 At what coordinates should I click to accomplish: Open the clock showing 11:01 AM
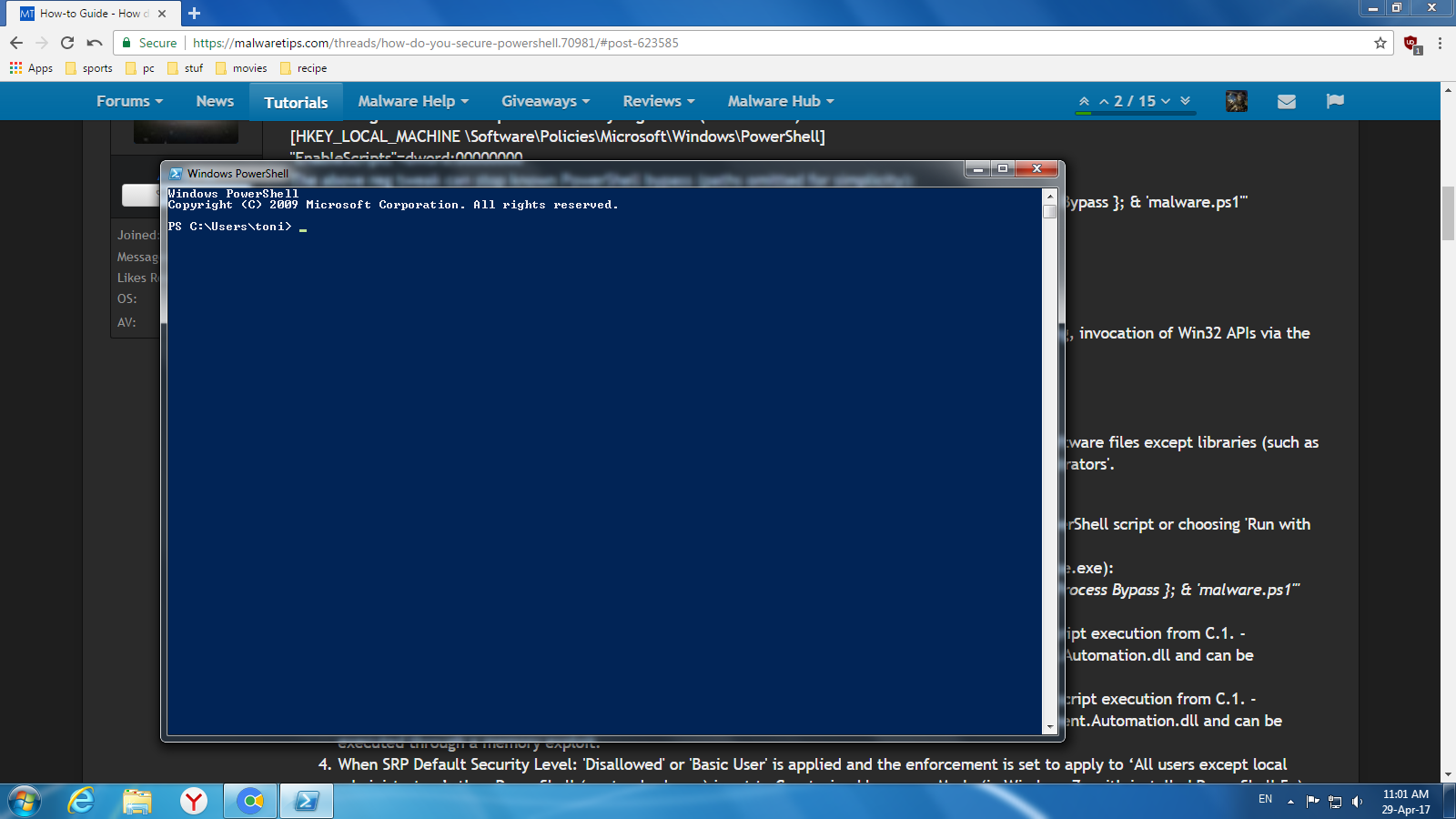tap(1406, 801)
